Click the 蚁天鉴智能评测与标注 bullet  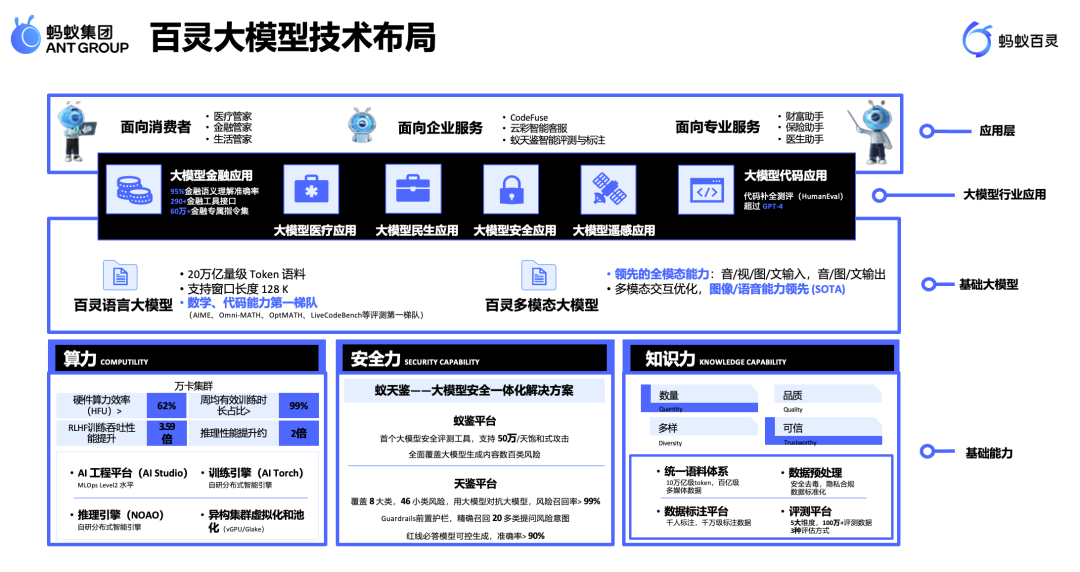pos(554,140)
